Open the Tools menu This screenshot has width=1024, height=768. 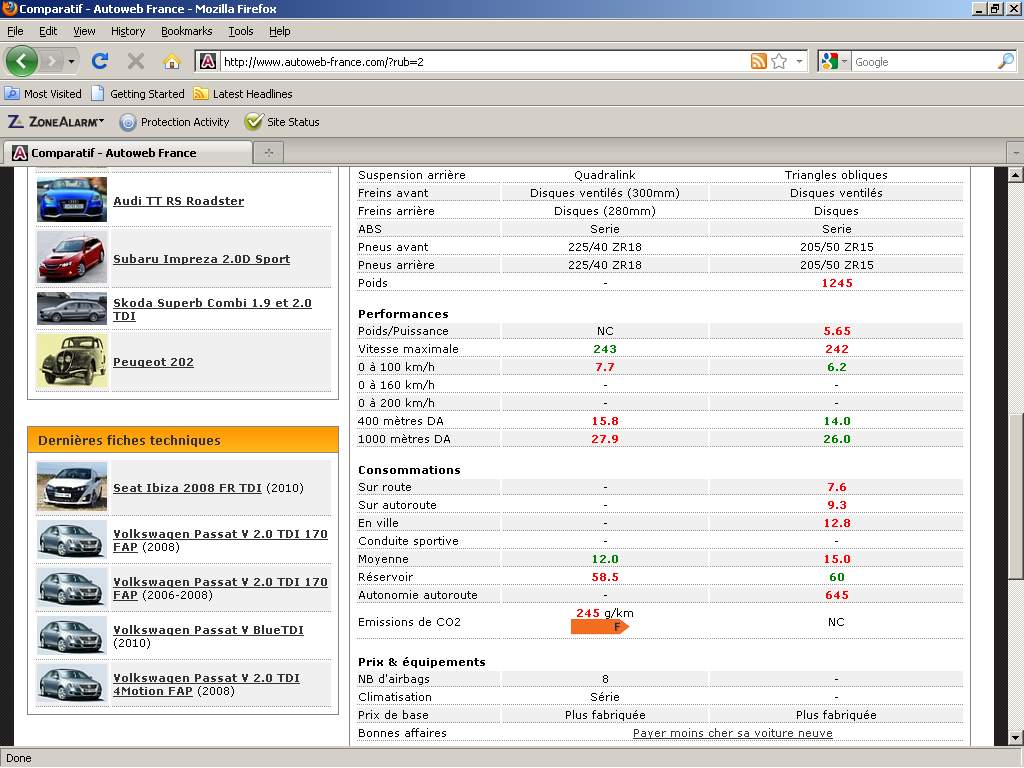(x=240, y=31)
